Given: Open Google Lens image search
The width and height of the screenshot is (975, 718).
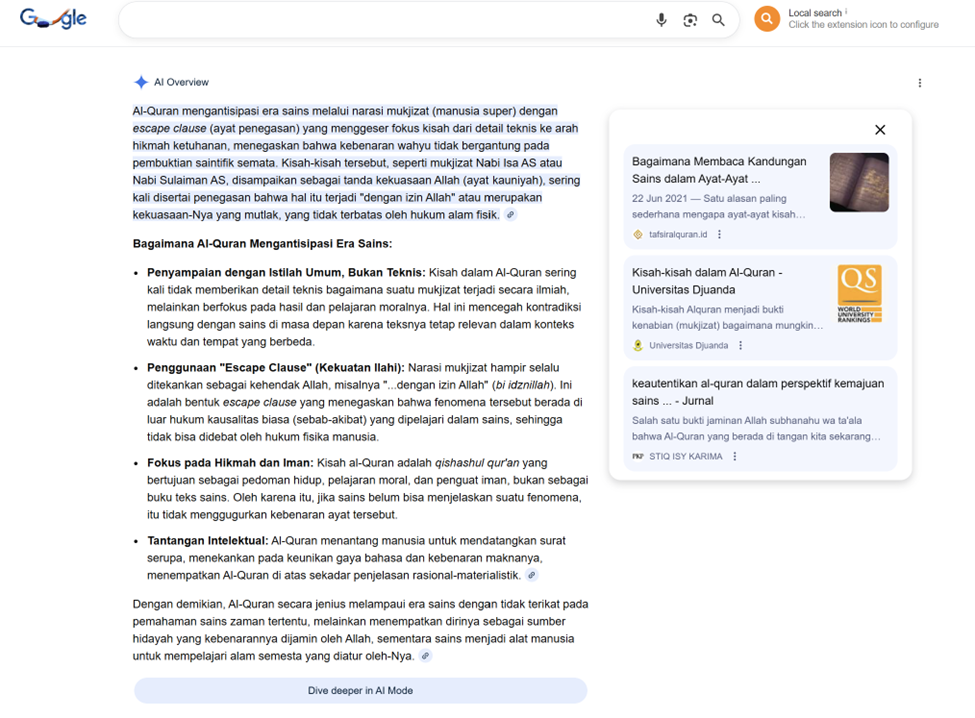Looking at the screenshot, I should (690, 20).
